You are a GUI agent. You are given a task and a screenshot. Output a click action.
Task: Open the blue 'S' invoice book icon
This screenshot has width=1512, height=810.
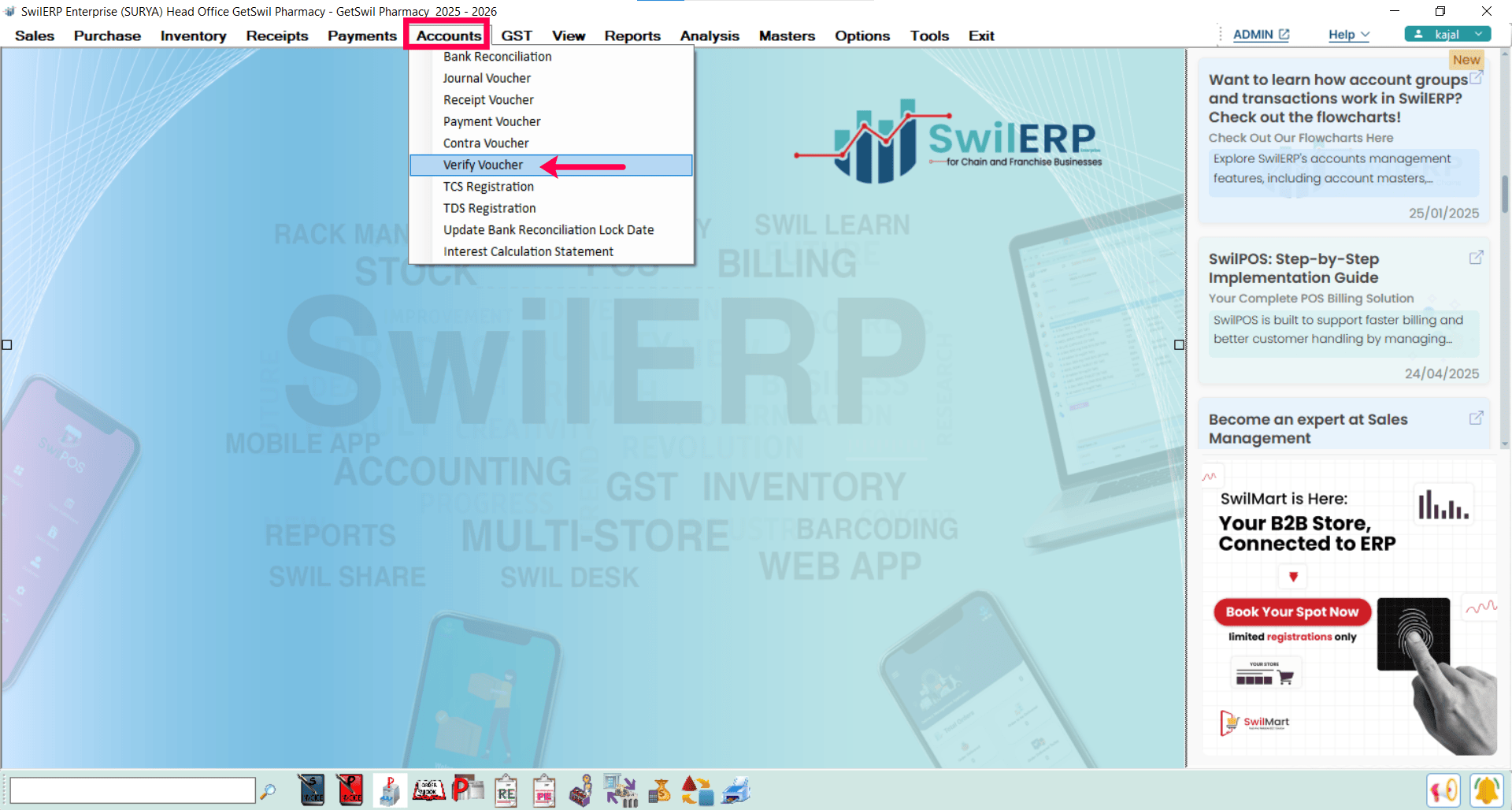pyautogui.click(x=312, y=790)
